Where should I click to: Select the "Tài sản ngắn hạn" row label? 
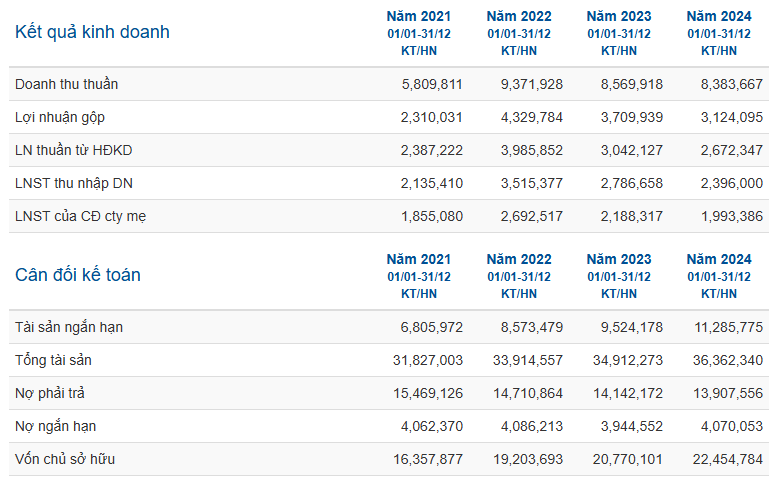(69, 327)
